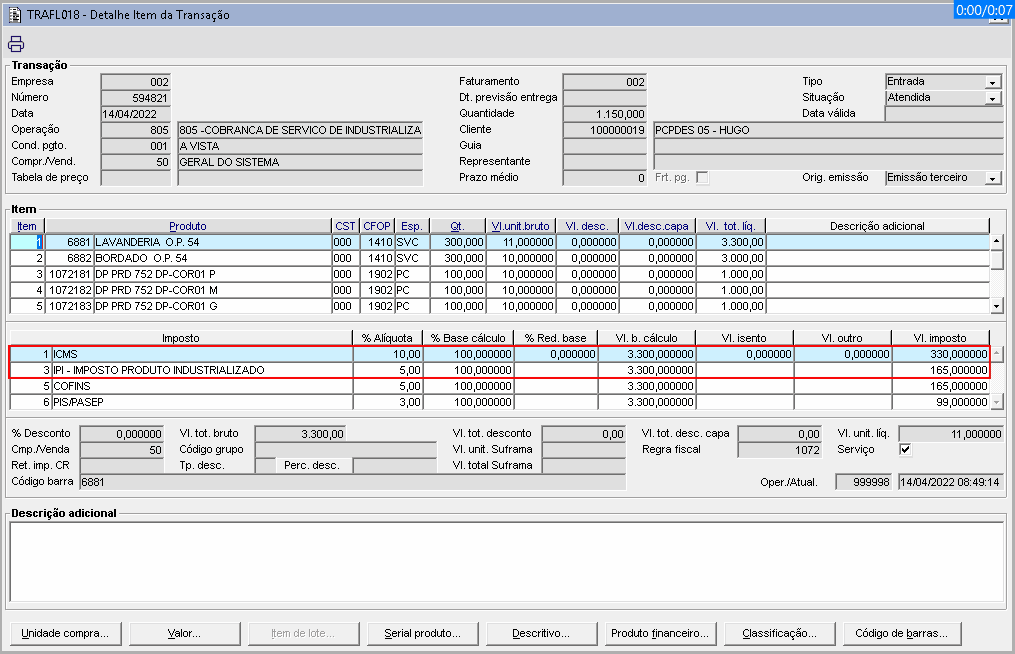Select DP PRD 752 DP-COR01 G row
Image resolution: width=1015 pixels, height=654 pixels.
click(500, 306)
